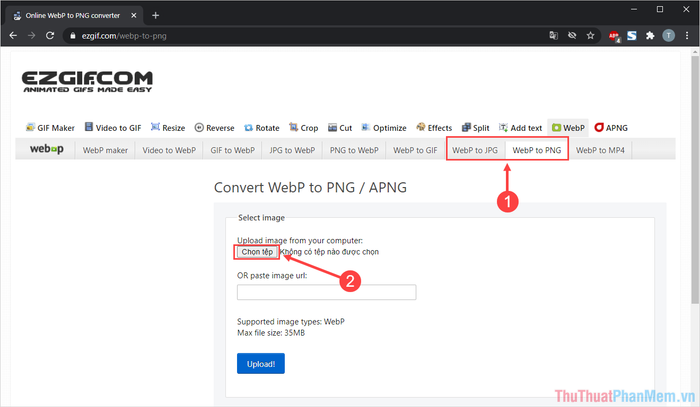The height and width of the screenshot is (407, 700).
Task: Go back to the previous page
Action: click(13, 36)
